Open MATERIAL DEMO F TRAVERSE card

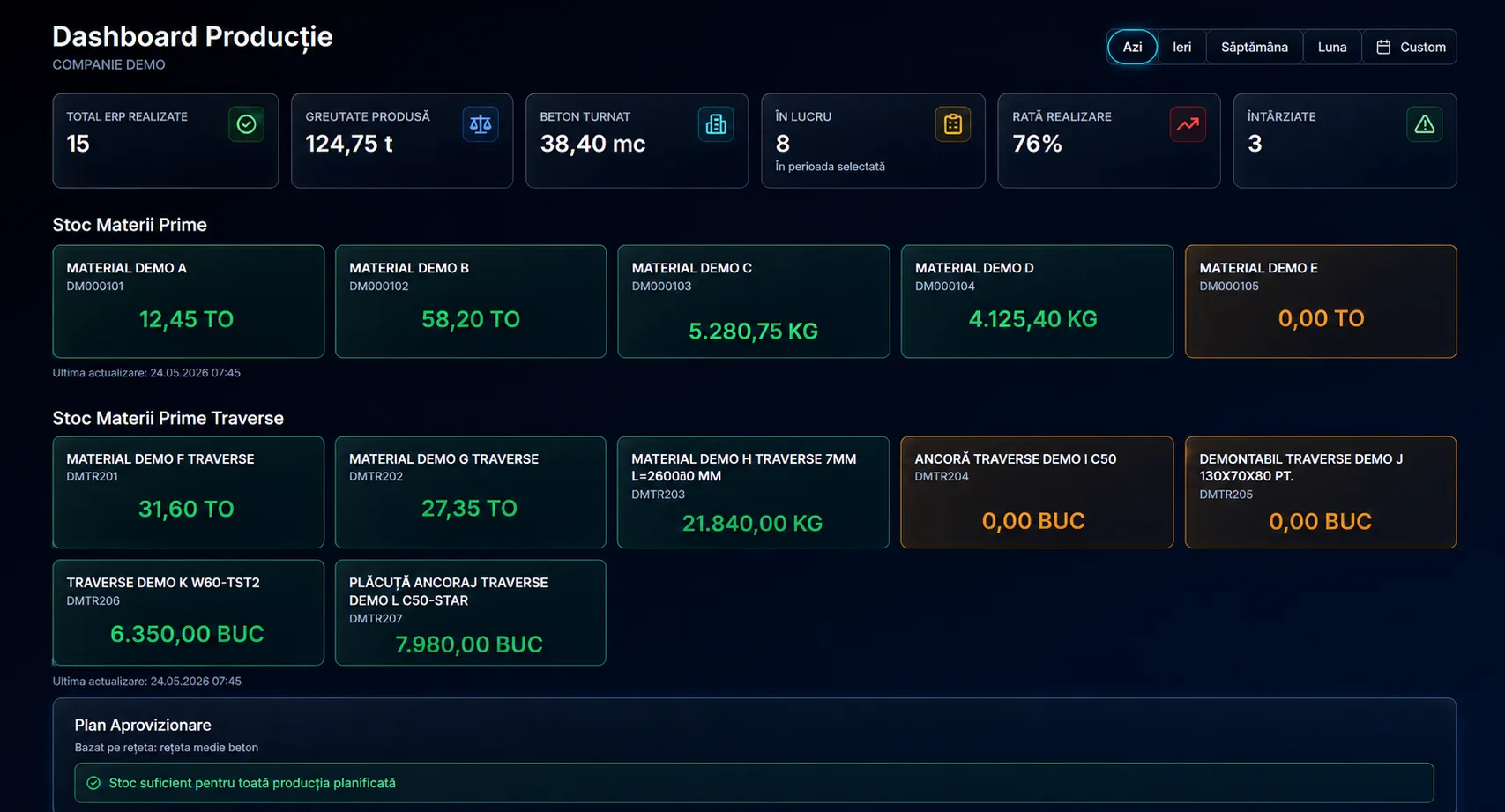(188, 492)
